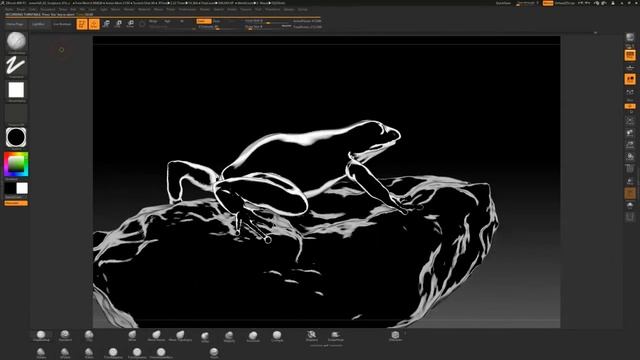Viewport: 640px width, 360px height.
Task: Open the Tool menu in the menu bar
Action: [258, 9]
